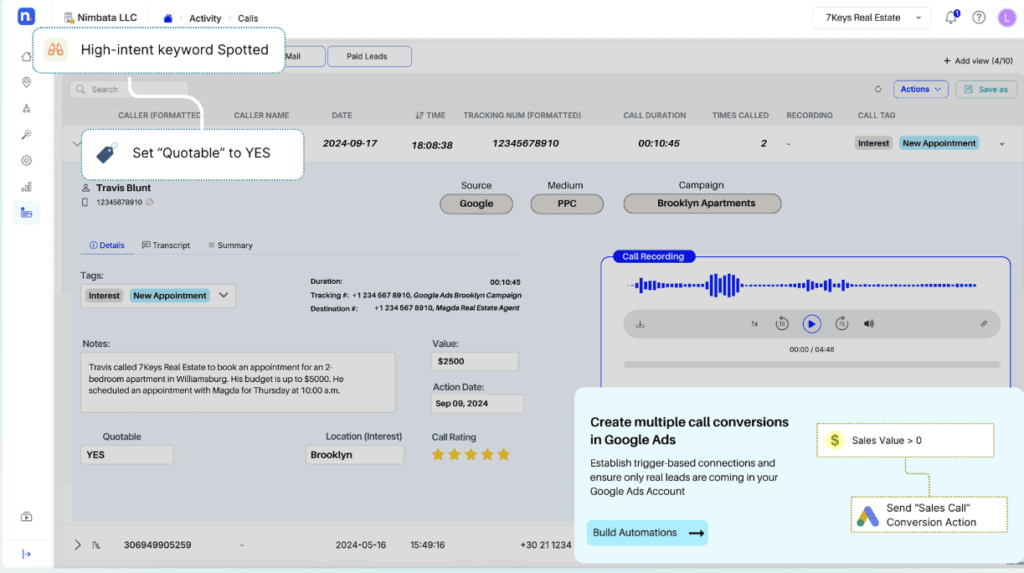1024x573 pixels.
Task: Click the Build Automations button
Action: coord(648,533)
